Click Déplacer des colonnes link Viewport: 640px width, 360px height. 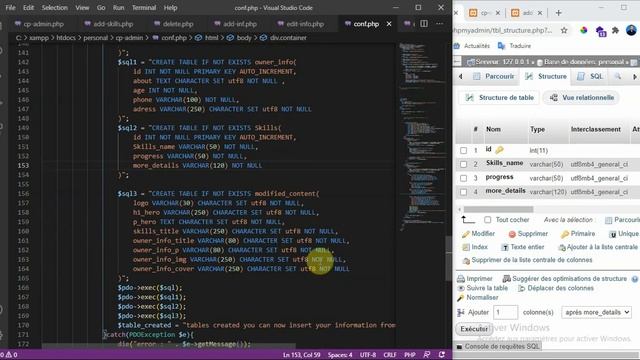(556, 288)
